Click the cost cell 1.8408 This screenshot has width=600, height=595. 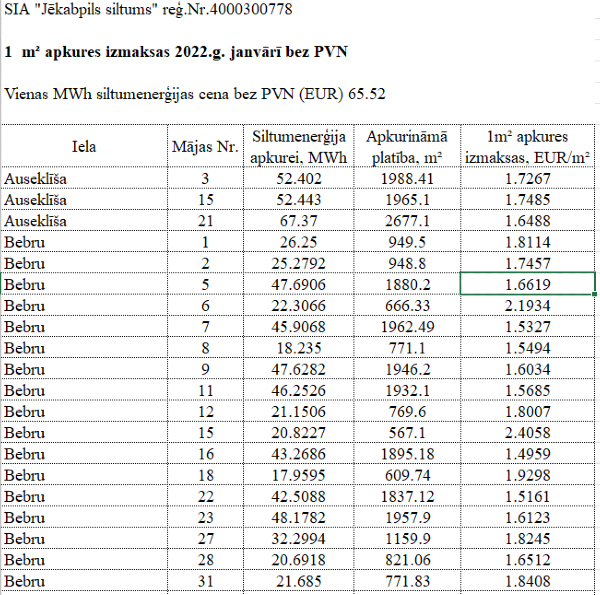528,580
